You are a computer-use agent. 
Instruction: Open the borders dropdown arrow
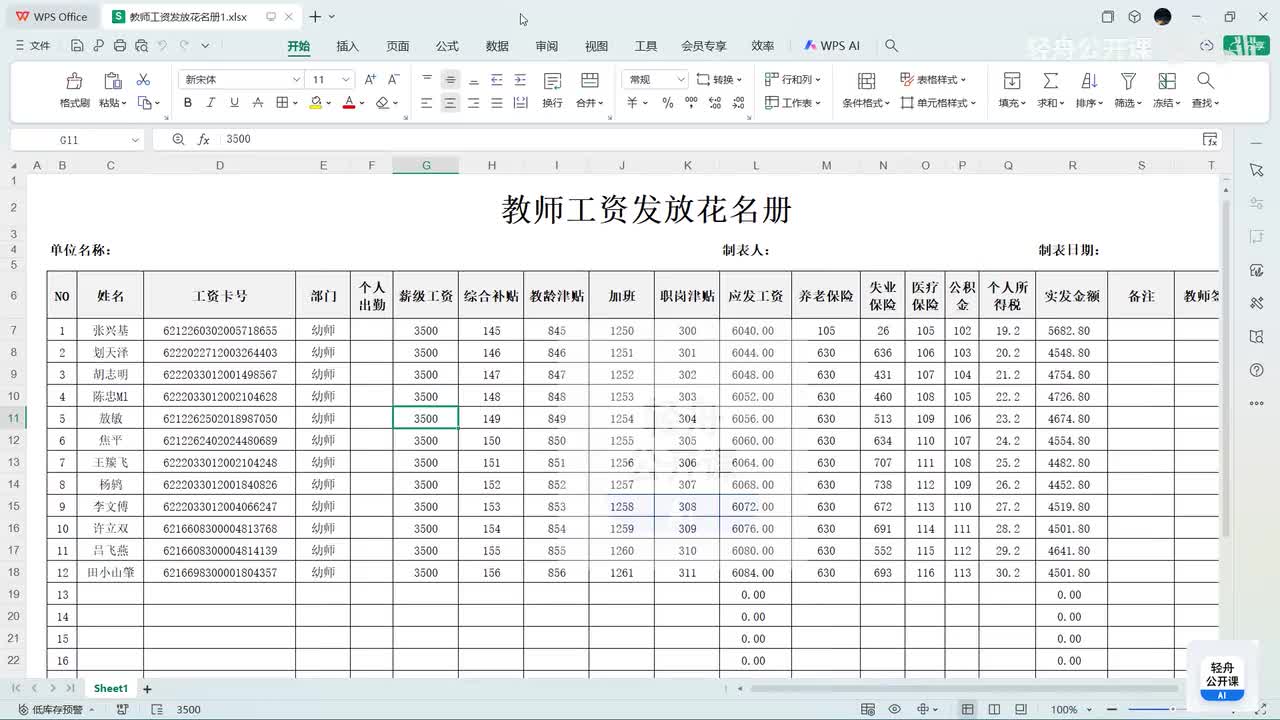297,103
